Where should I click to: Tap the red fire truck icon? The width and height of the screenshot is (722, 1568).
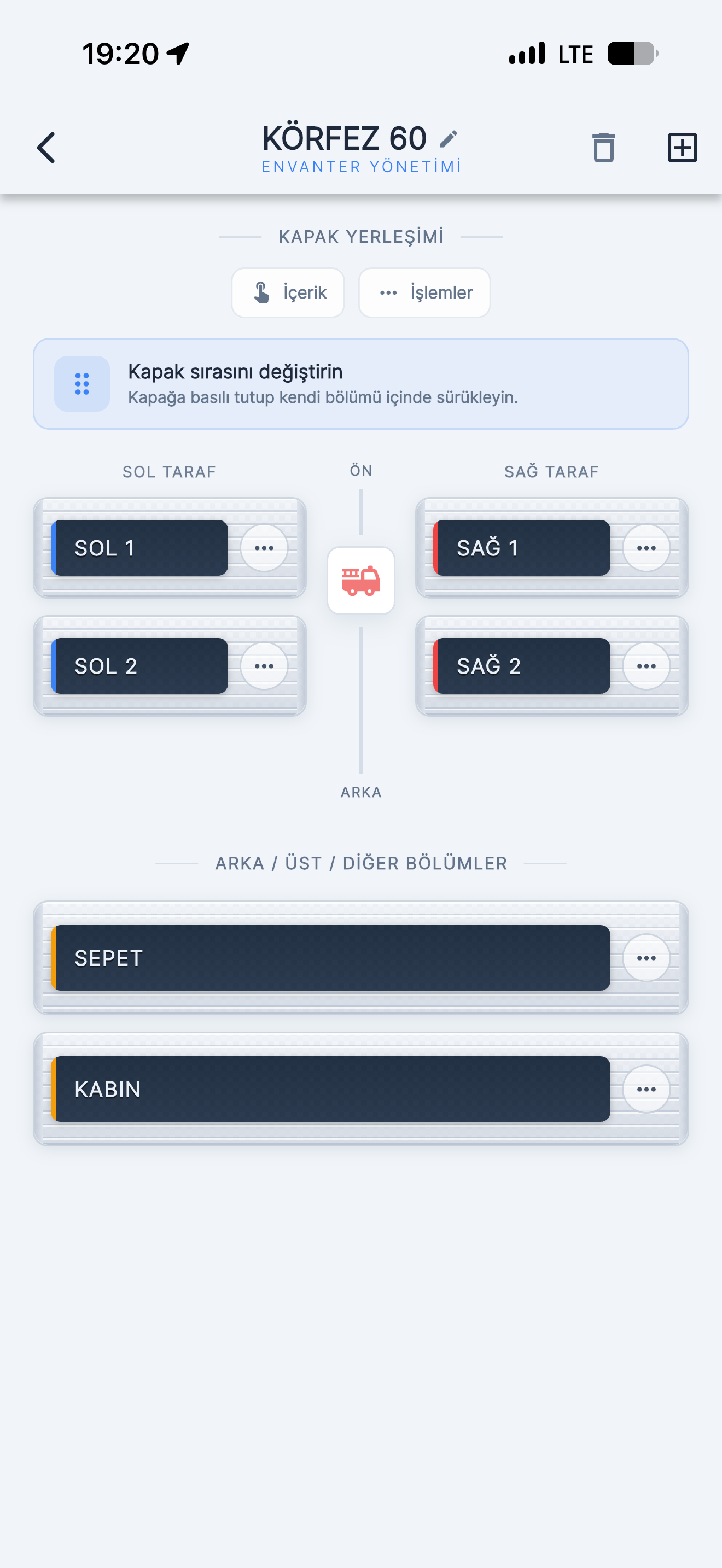361,581
